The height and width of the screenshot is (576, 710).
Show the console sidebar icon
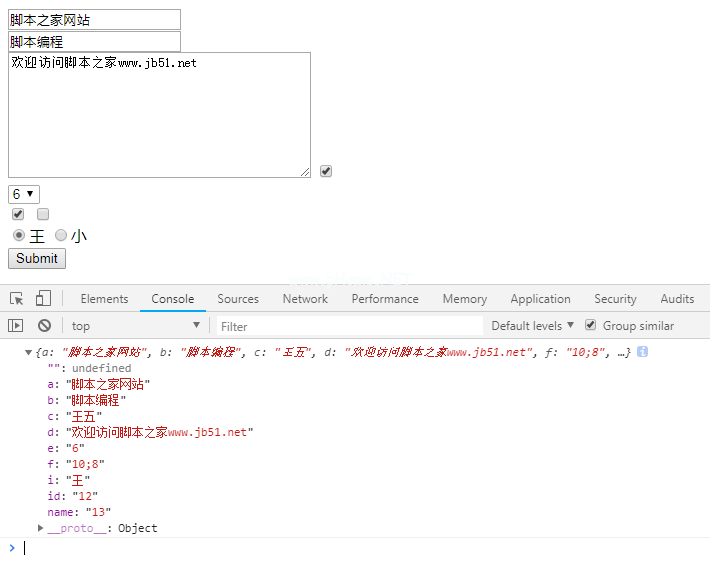pos(16,326)
